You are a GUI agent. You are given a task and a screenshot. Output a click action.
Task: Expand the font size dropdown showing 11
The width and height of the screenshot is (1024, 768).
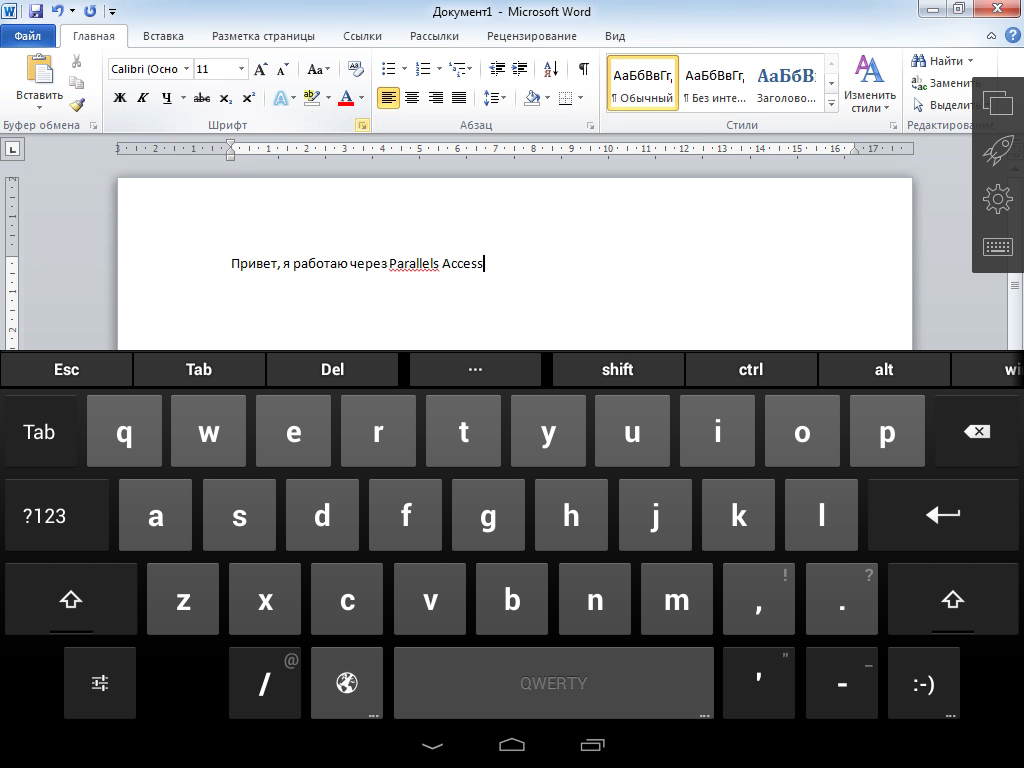(x=241, y=69)
